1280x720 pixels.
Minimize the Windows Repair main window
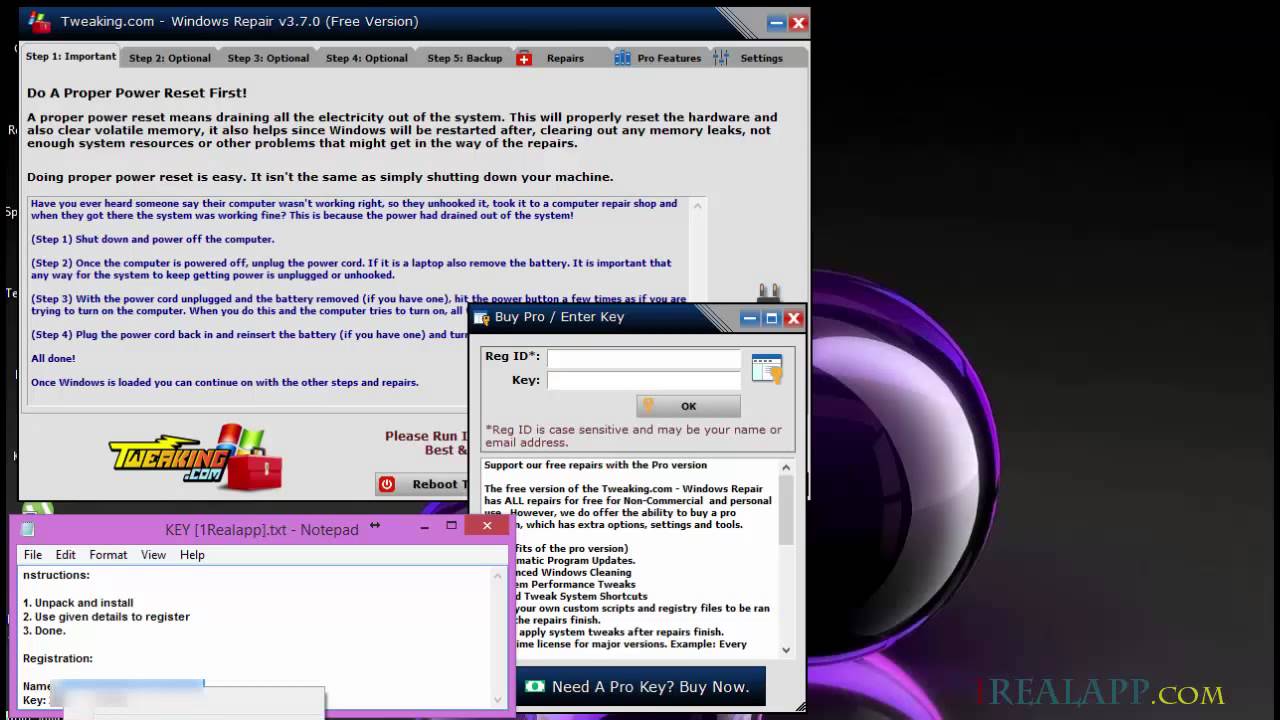coord(776,22)
